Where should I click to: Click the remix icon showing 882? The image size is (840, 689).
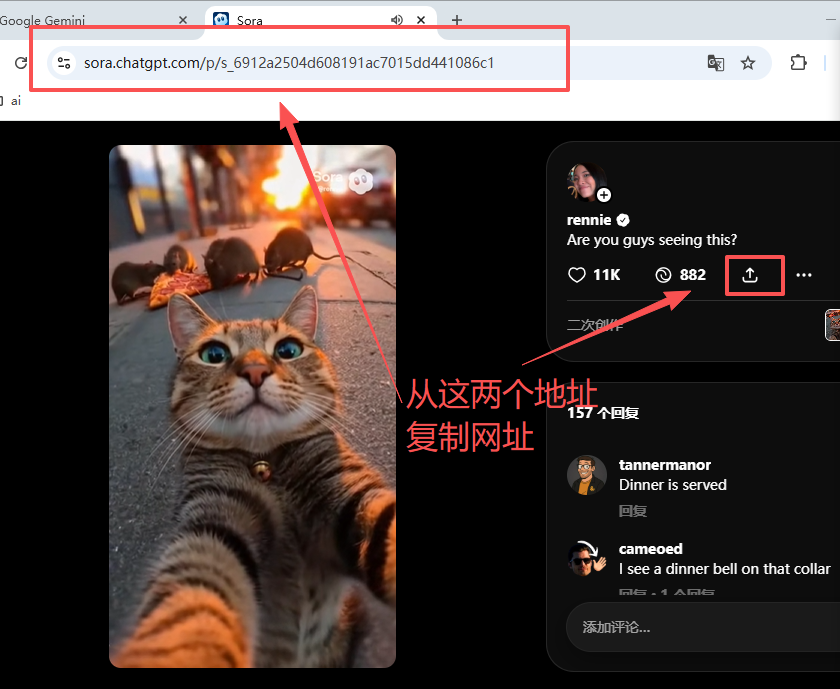click(663, 275)
